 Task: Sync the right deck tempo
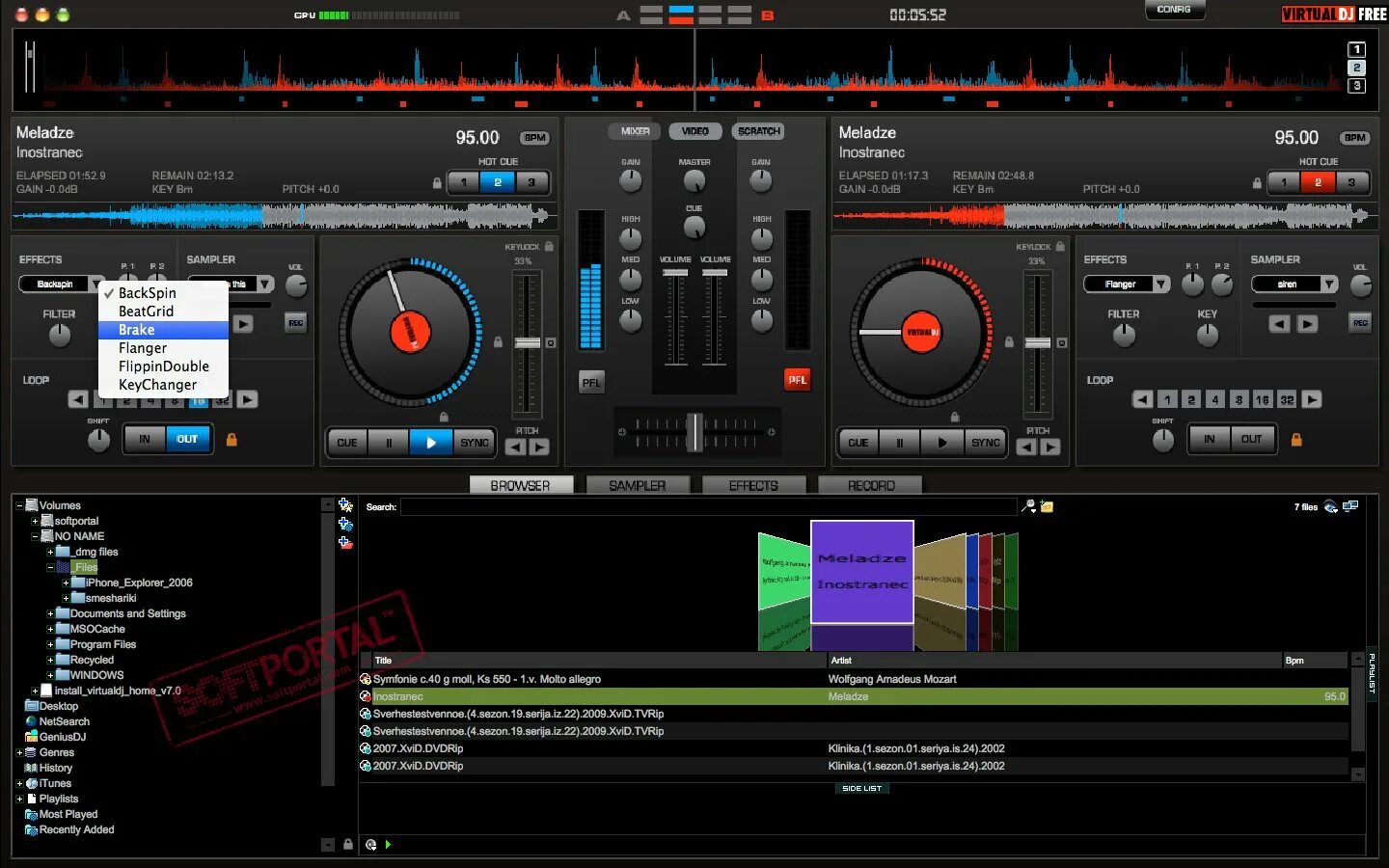coord(986,443)
